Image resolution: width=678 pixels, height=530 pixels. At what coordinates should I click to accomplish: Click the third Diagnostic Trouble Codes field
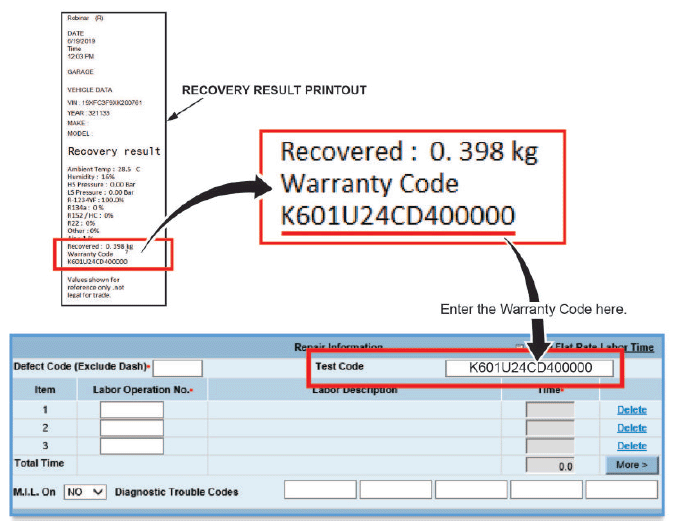point(471,489)
